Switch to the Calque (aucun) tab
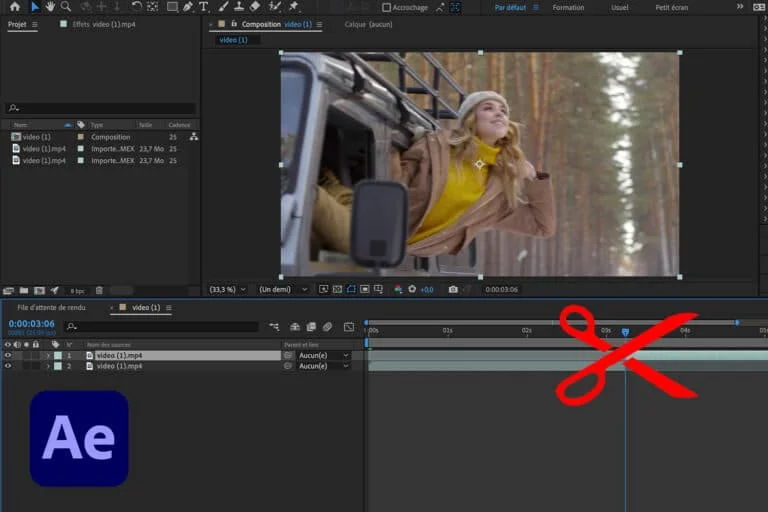 tap(368, 24)
